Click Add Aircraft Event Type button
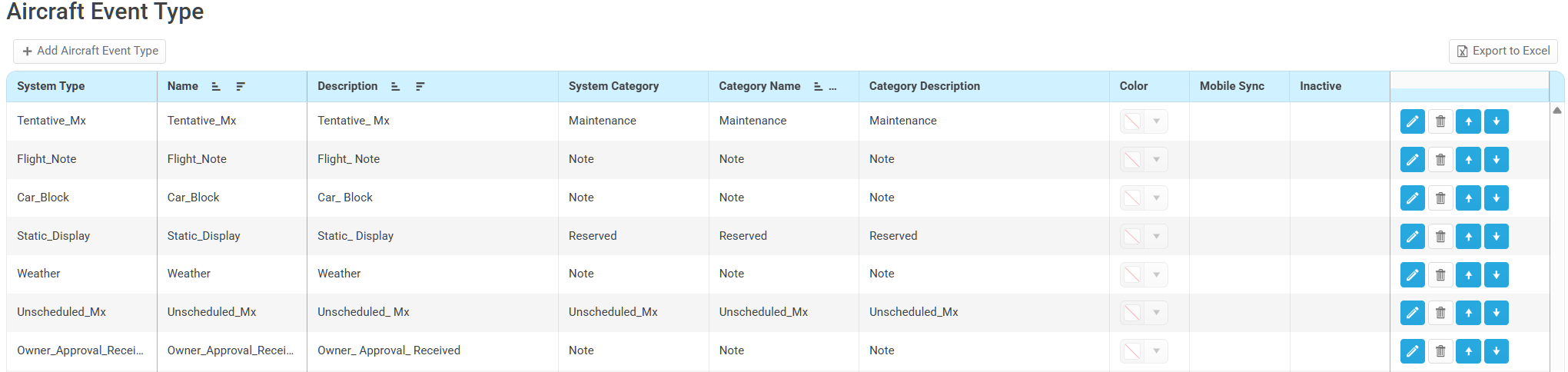 tap(90, 51)
